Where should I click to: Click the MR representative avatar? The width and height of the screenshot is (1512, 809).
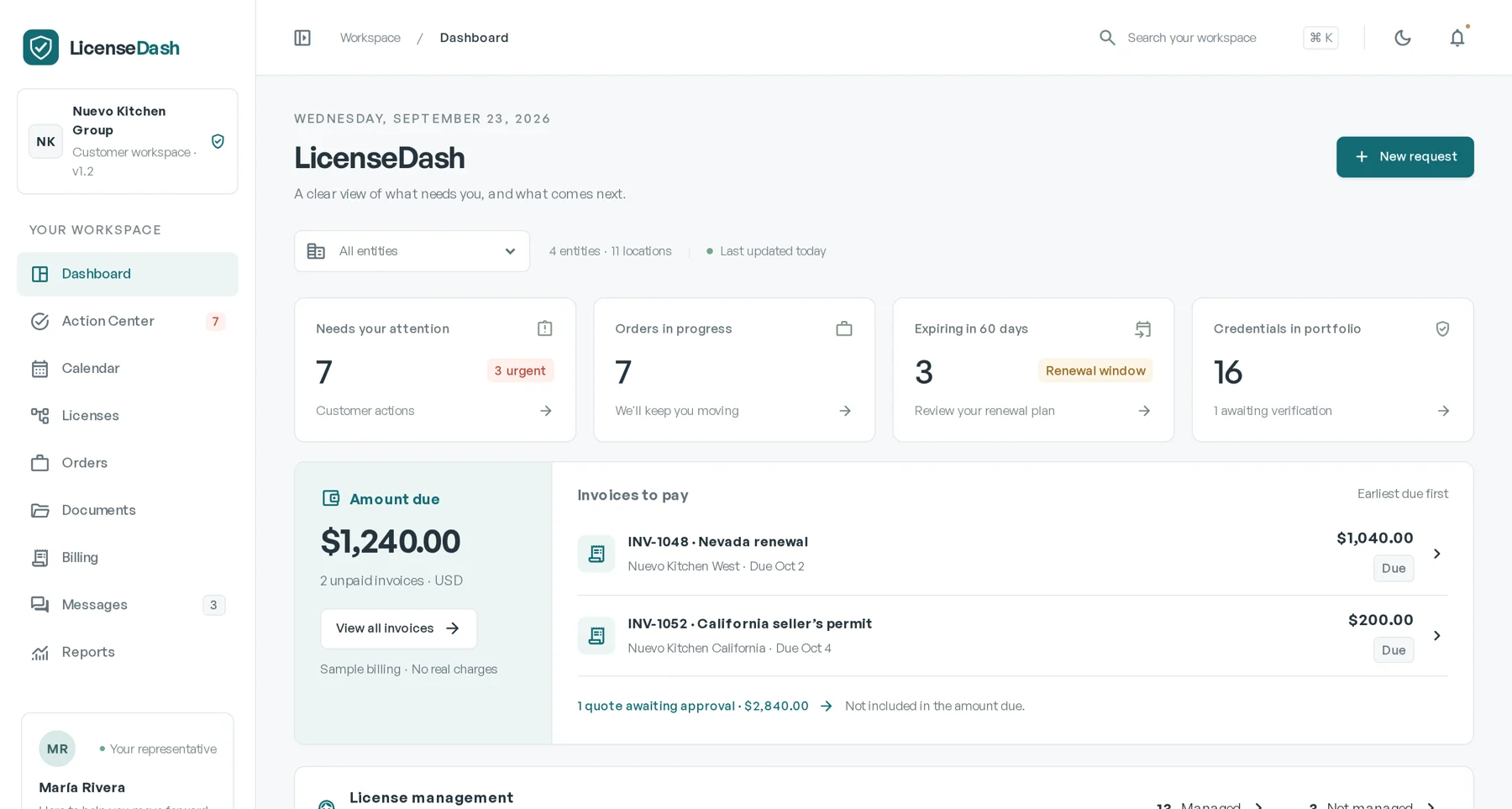pos(57,749)
